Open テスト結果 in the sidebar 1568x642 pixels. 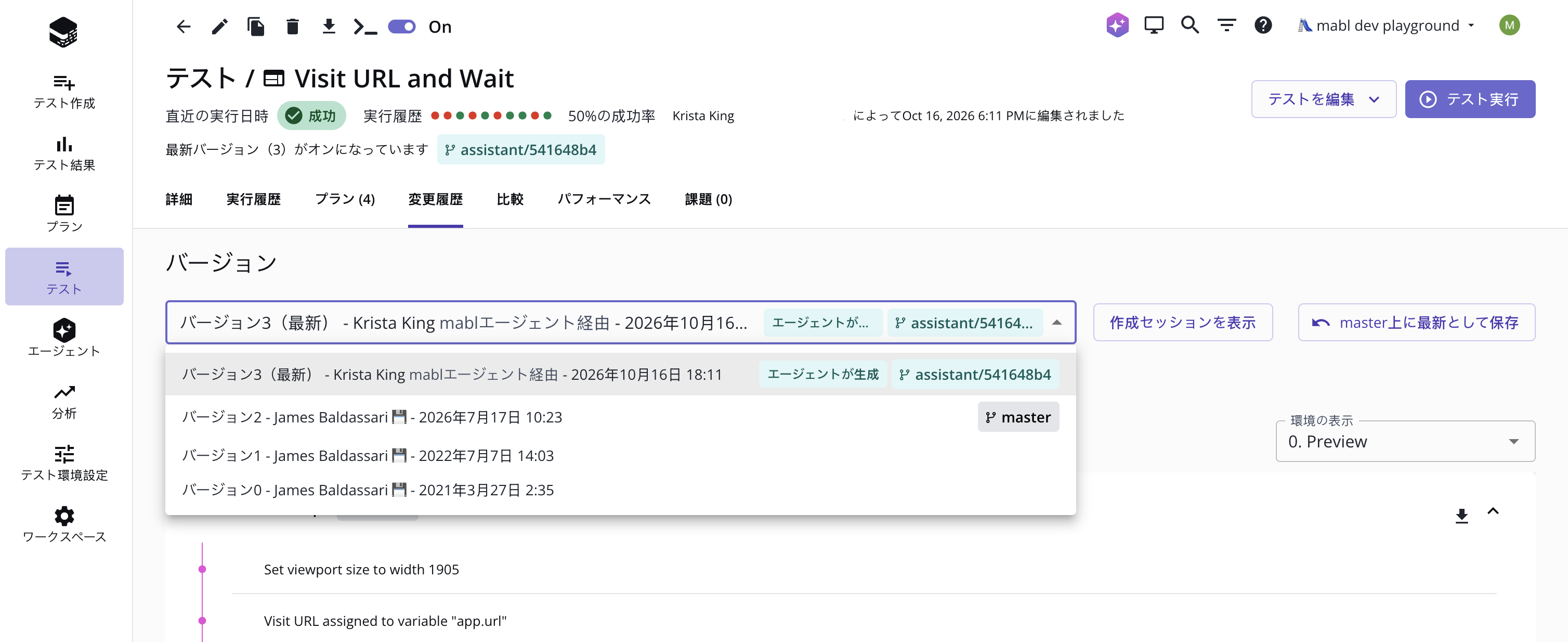pyautogui.click(x=64, y=153)
